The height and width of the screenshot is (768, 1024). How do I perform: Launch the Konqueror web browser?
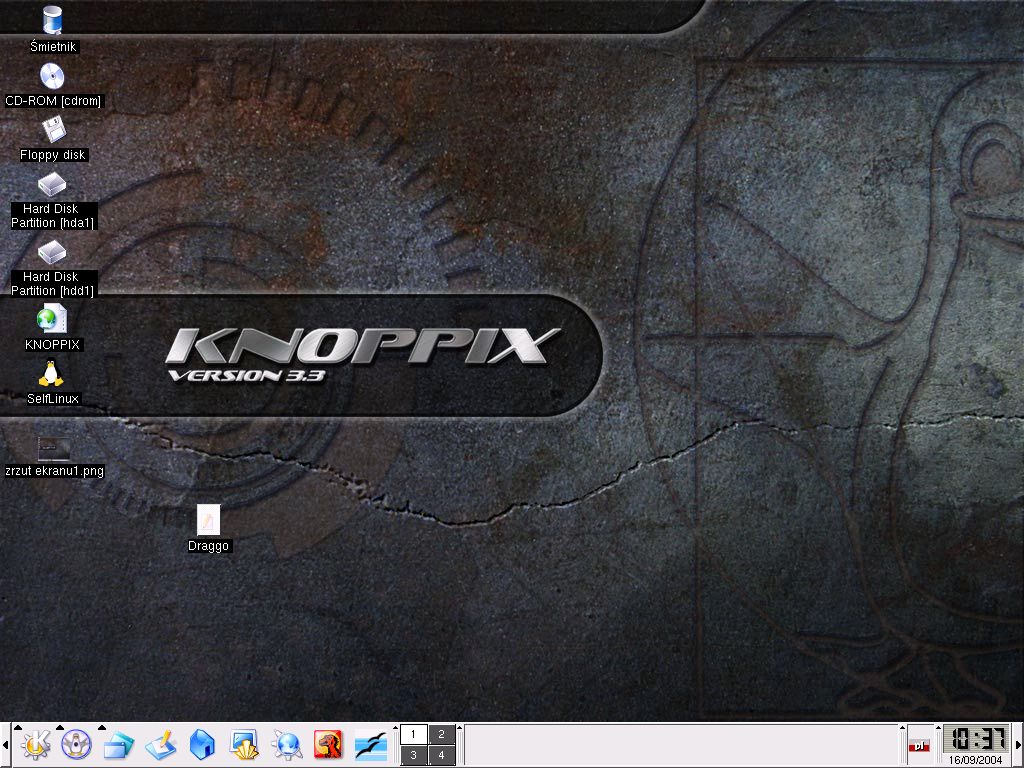pos(287,744)
